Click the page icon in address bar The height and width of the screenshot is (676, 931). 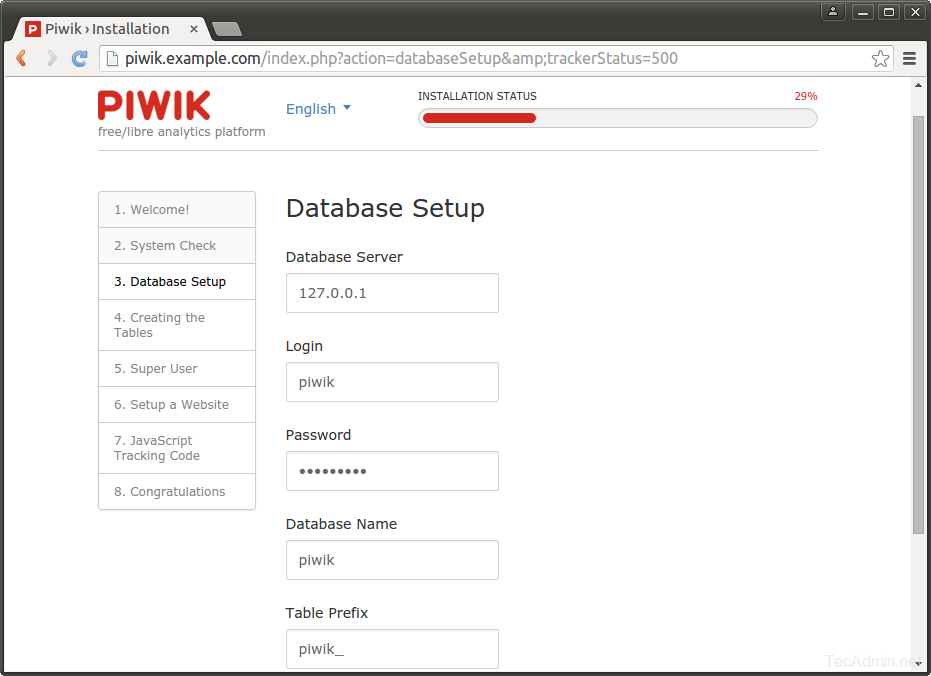113,59
